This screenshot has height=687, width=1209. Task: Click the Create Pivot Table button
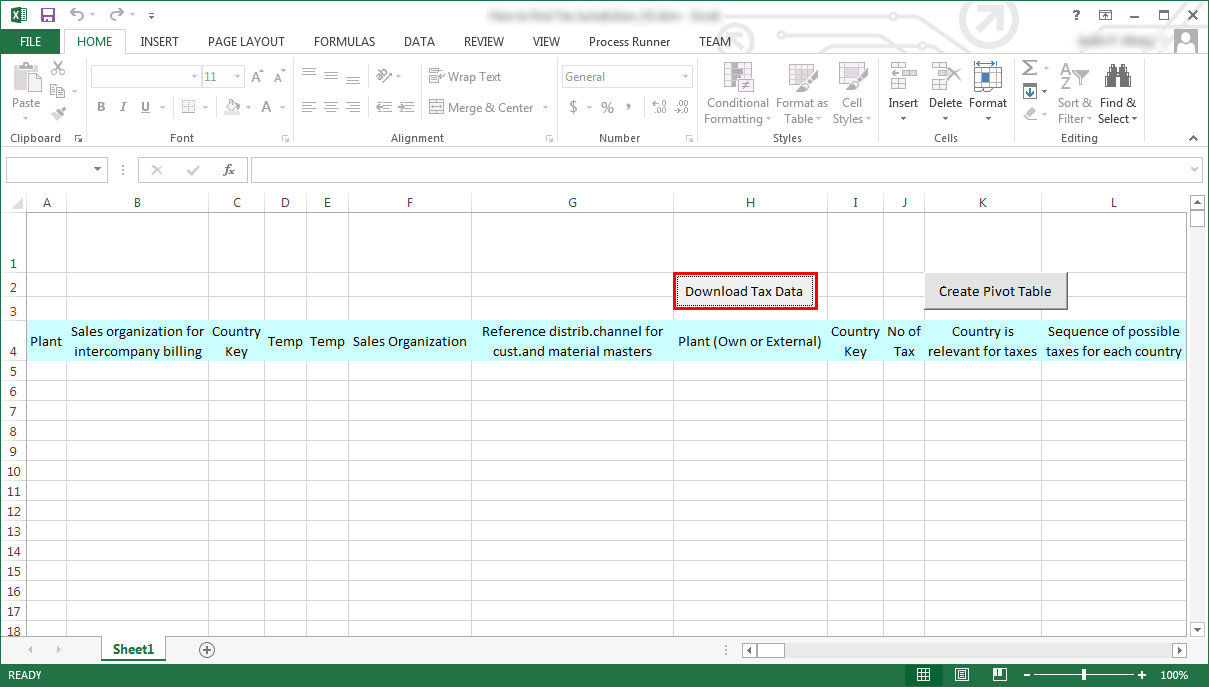995,291
